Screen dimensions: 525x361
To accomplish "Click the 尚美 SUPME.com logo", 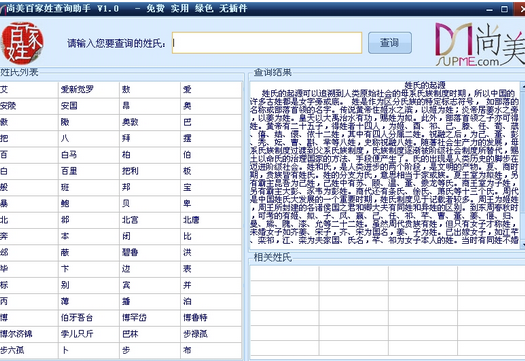I will (480, 44).
